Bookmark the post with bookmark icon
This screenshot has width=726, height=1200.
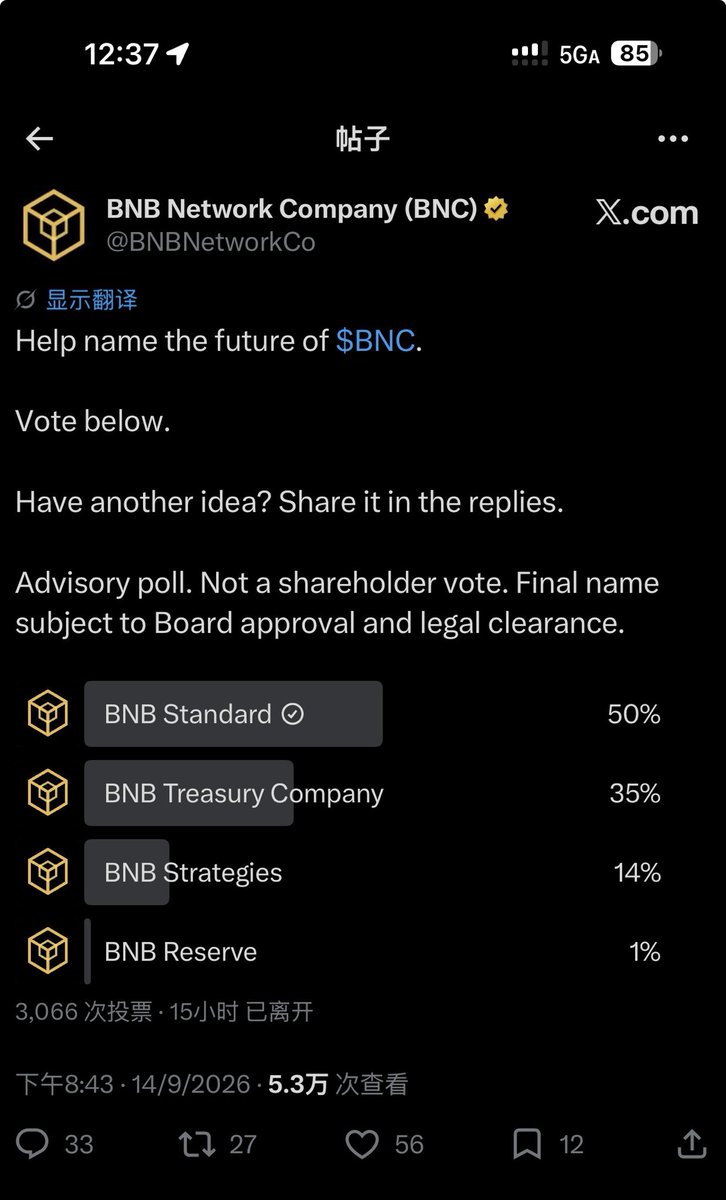coord(527,1144)
